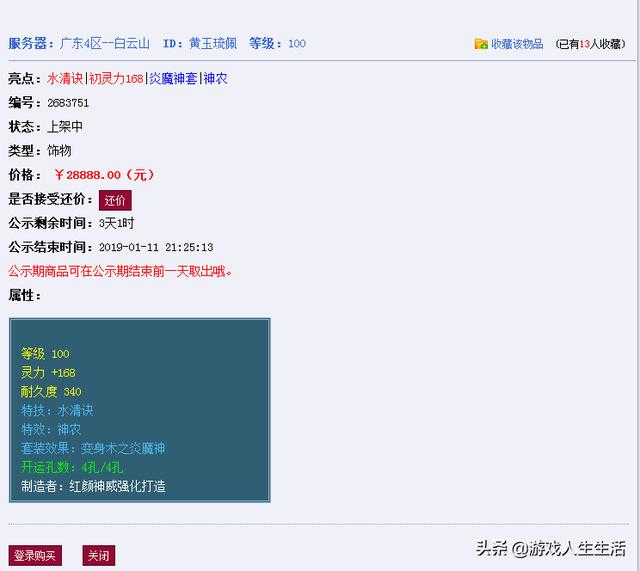Select the 水清诀 highlight tag
The height and width of the screenshot is (571, 640).
(x=65, y=78)
